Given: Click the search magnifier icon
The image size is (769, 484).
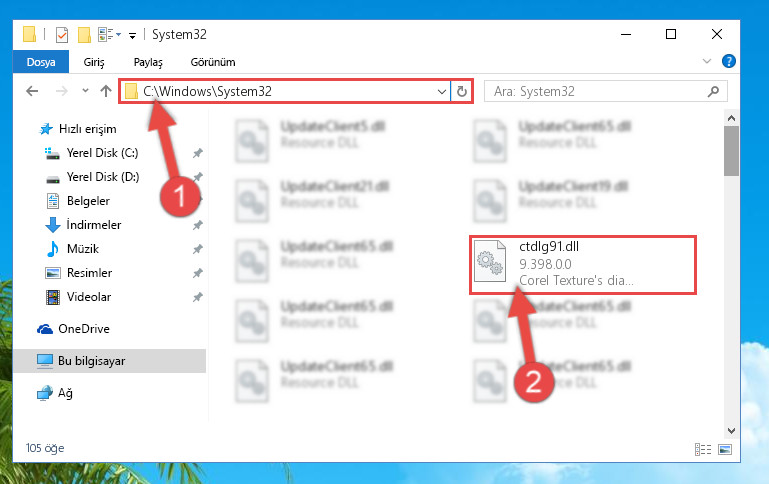Looking at the screenshot, I should pos(714,91).
